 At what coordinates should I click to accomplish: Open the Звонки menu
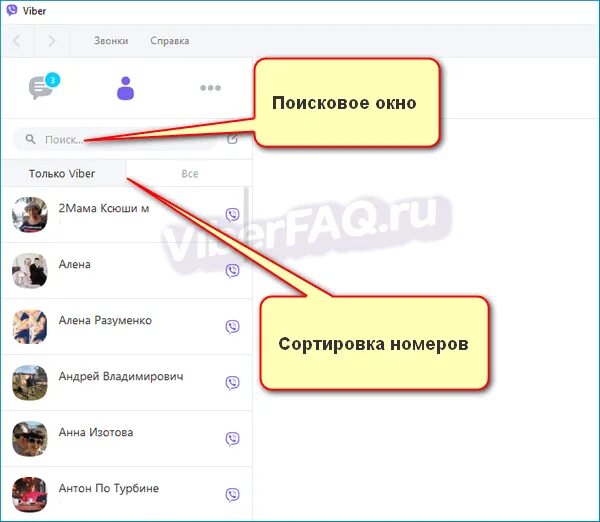(x=111, y=41)
